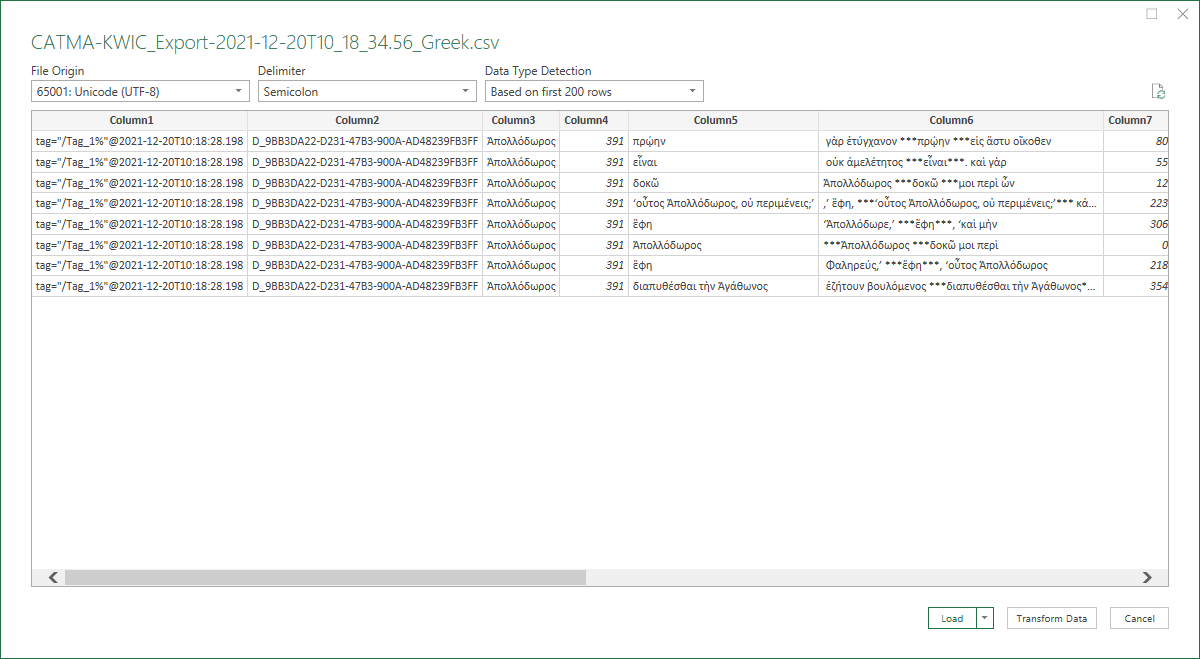This screenshot has width=1200, height=659.
Task: Select the Column2 header
Action: 357,119
